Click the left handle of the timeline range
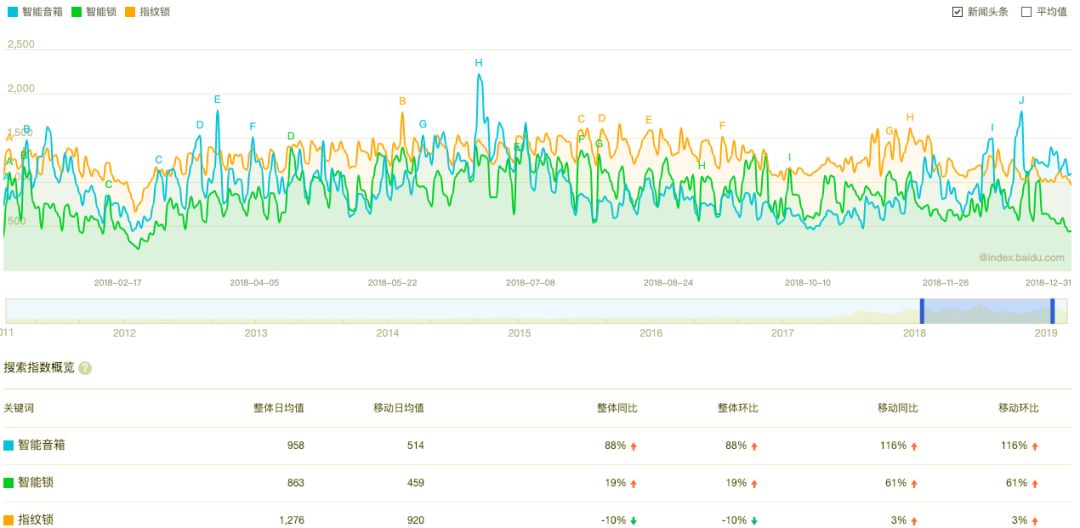Image resolution: width=1080 pixels, height=528 pixels. pos(922,311)
